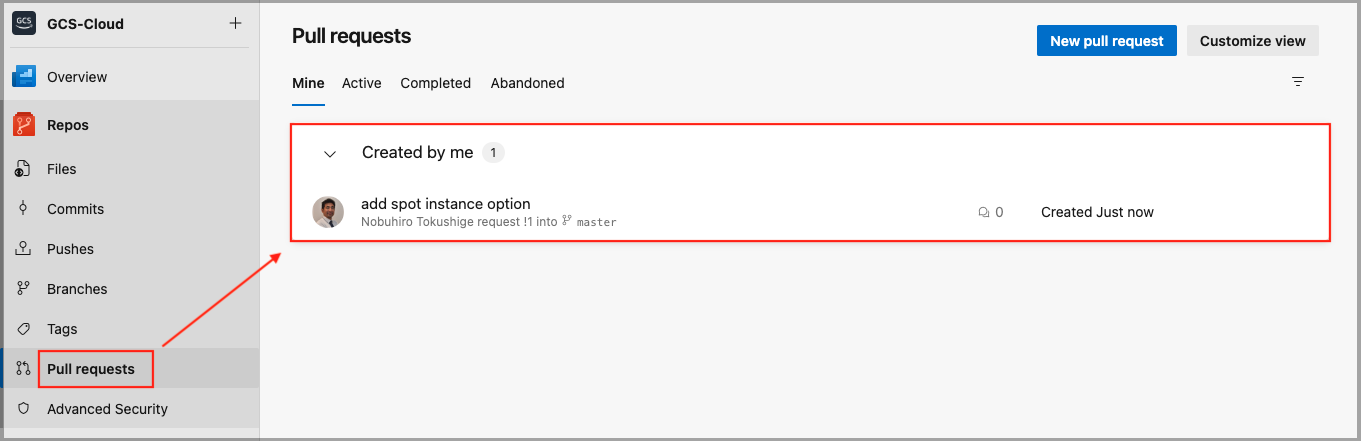Click the Tags icon in sidebar
This screenshot has height=441, width=1361.
click(23, 329)
